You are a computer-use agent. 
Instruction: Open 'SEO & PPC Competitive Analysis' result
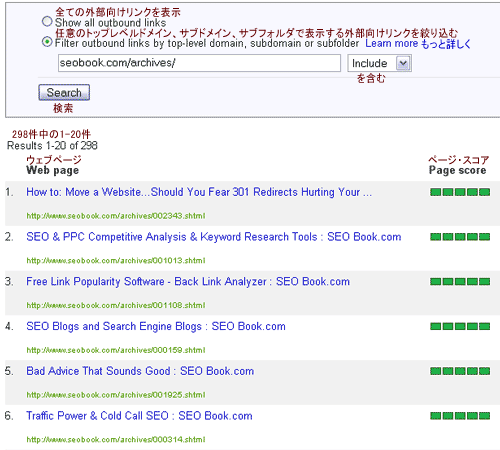click(214, 237)
